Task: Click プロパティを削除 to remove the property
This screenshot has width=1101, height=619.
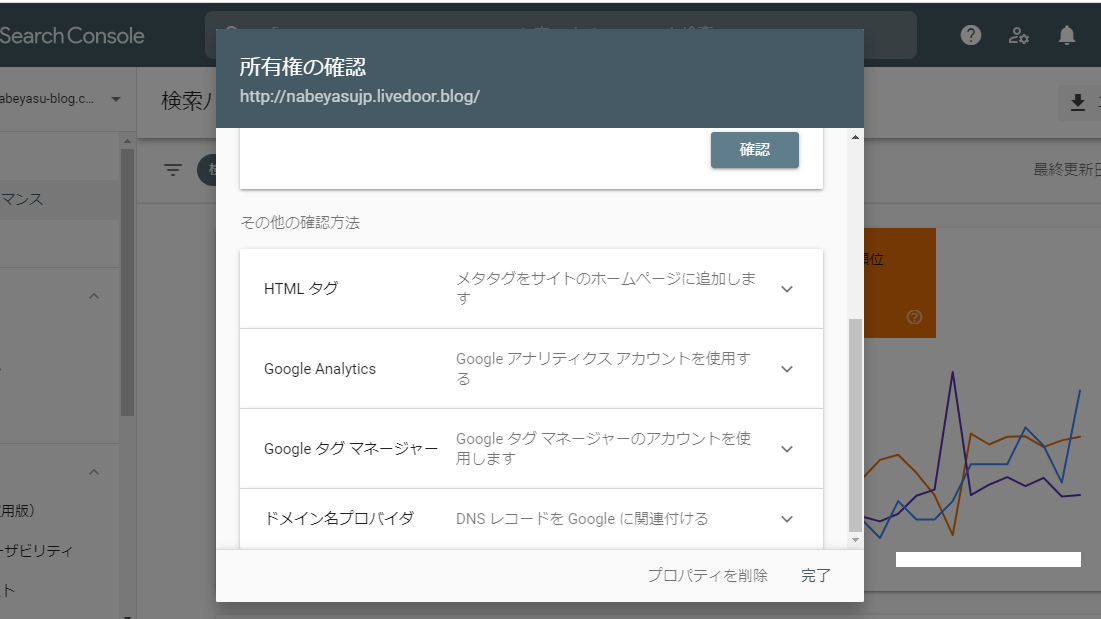Action: pos(707,575)
